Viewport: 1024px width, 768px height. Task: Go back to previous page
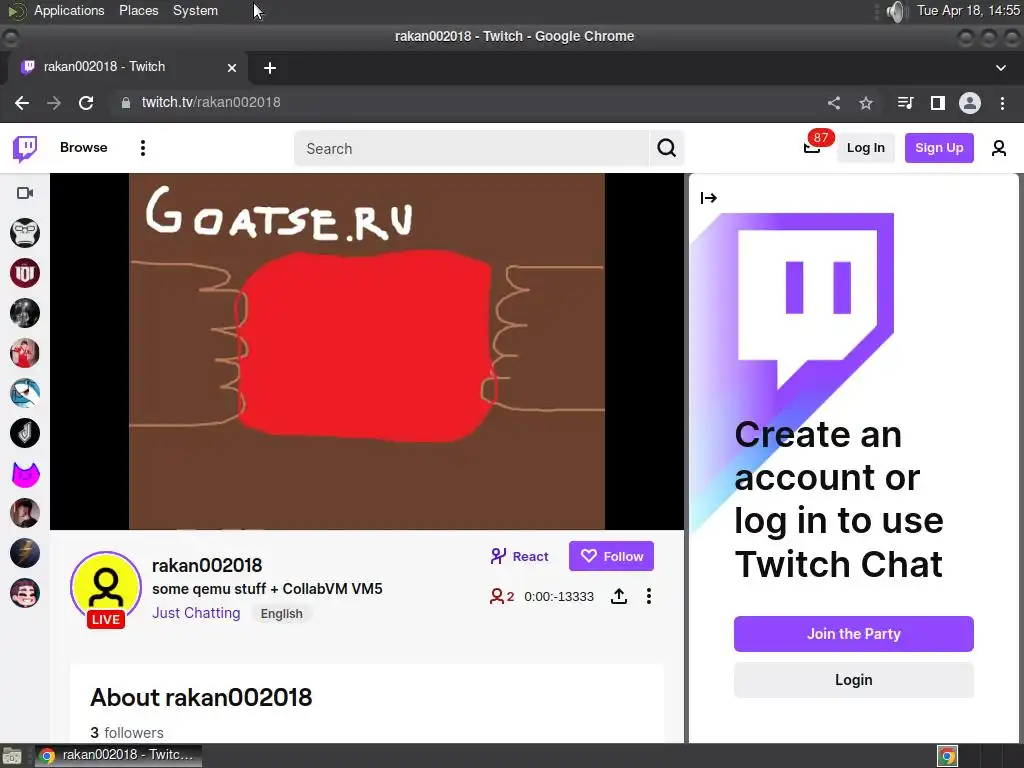coord(22,103)
